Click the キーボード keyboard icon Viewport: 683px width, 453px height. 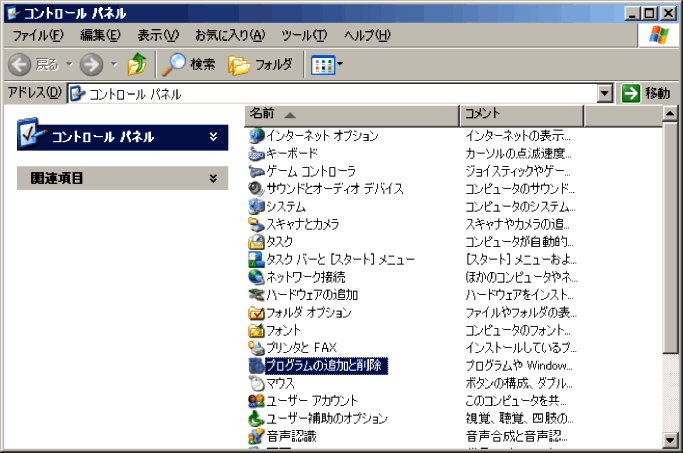click(256, 153)
